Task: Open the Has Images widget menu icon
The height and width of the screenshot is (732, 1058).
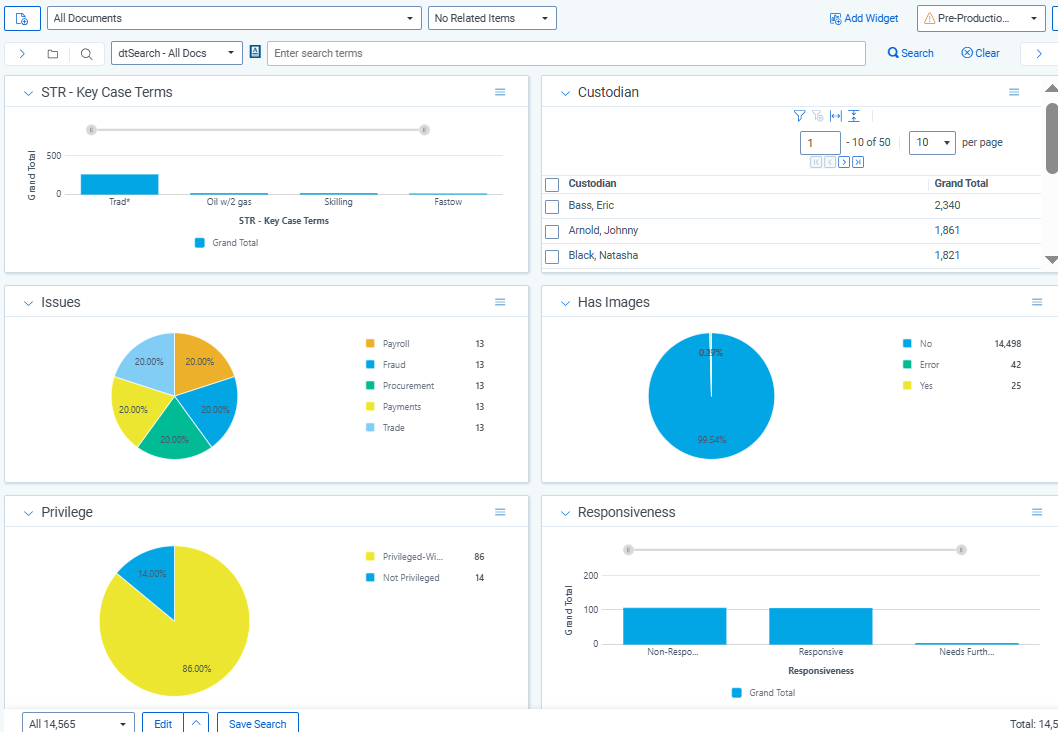Action: tap(1037, 302)
